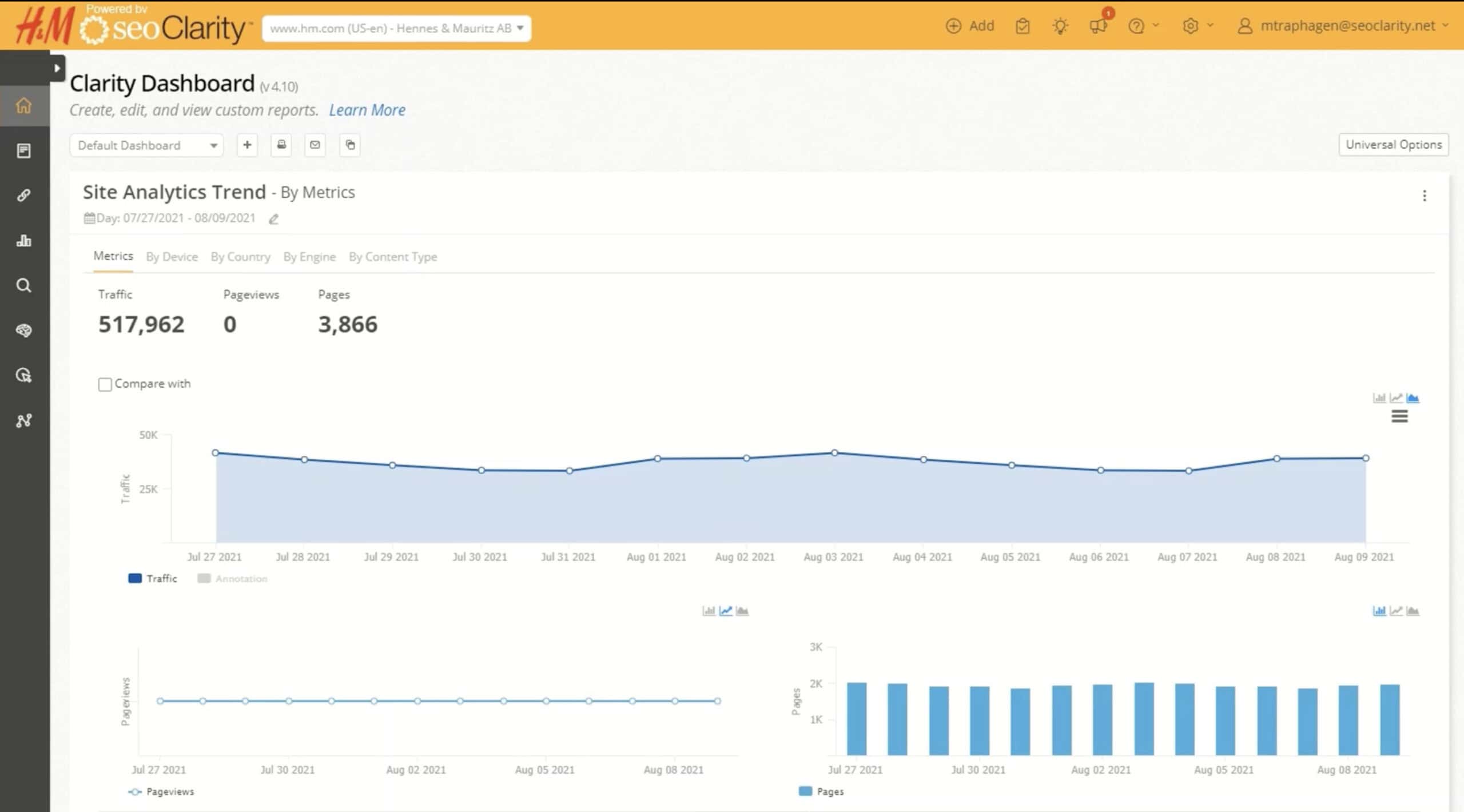Screen dimensions: 1464x812
Task: Open the nodes graph sidebar icon
Action: (x=23, y=420)
